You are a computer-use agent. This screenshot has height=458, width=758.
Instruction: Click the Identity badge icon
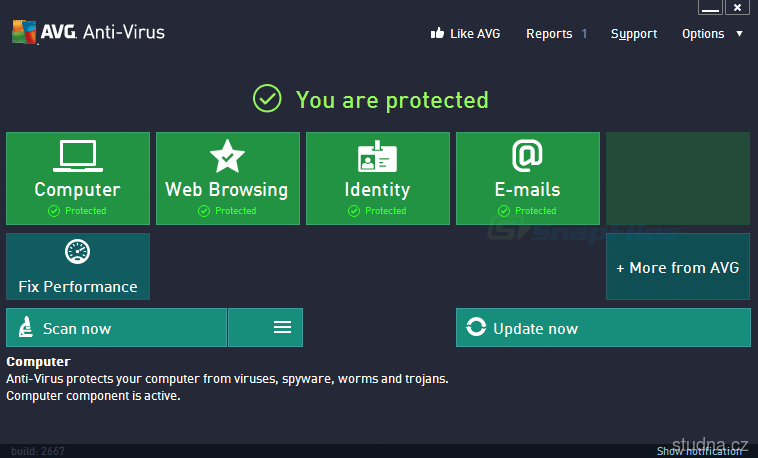[377, 156]
